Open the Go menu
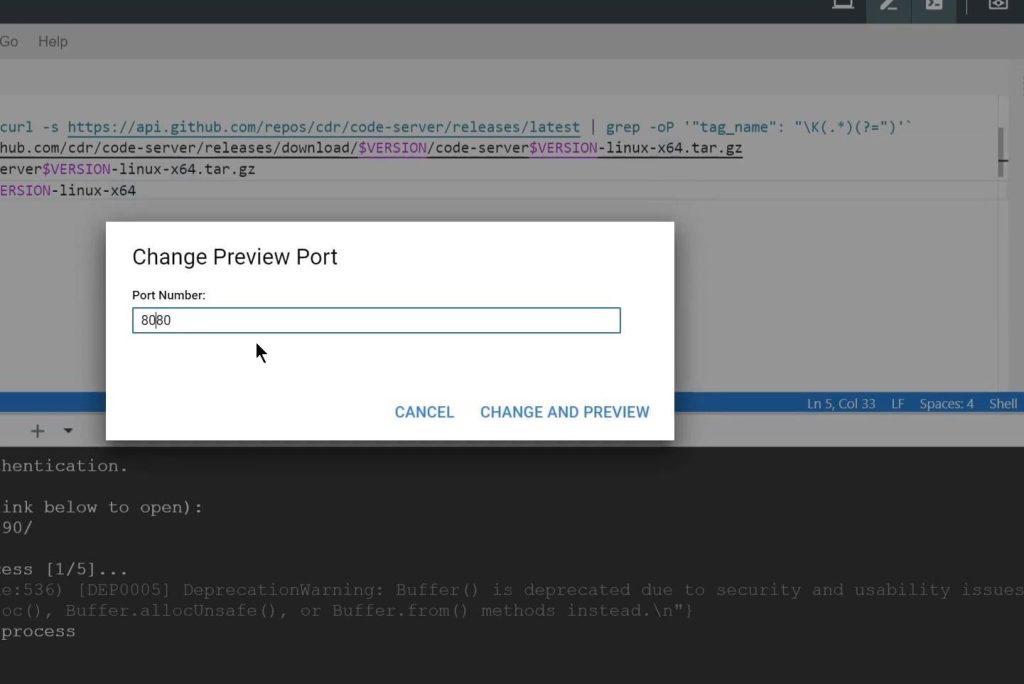 (x=9, y=41)
